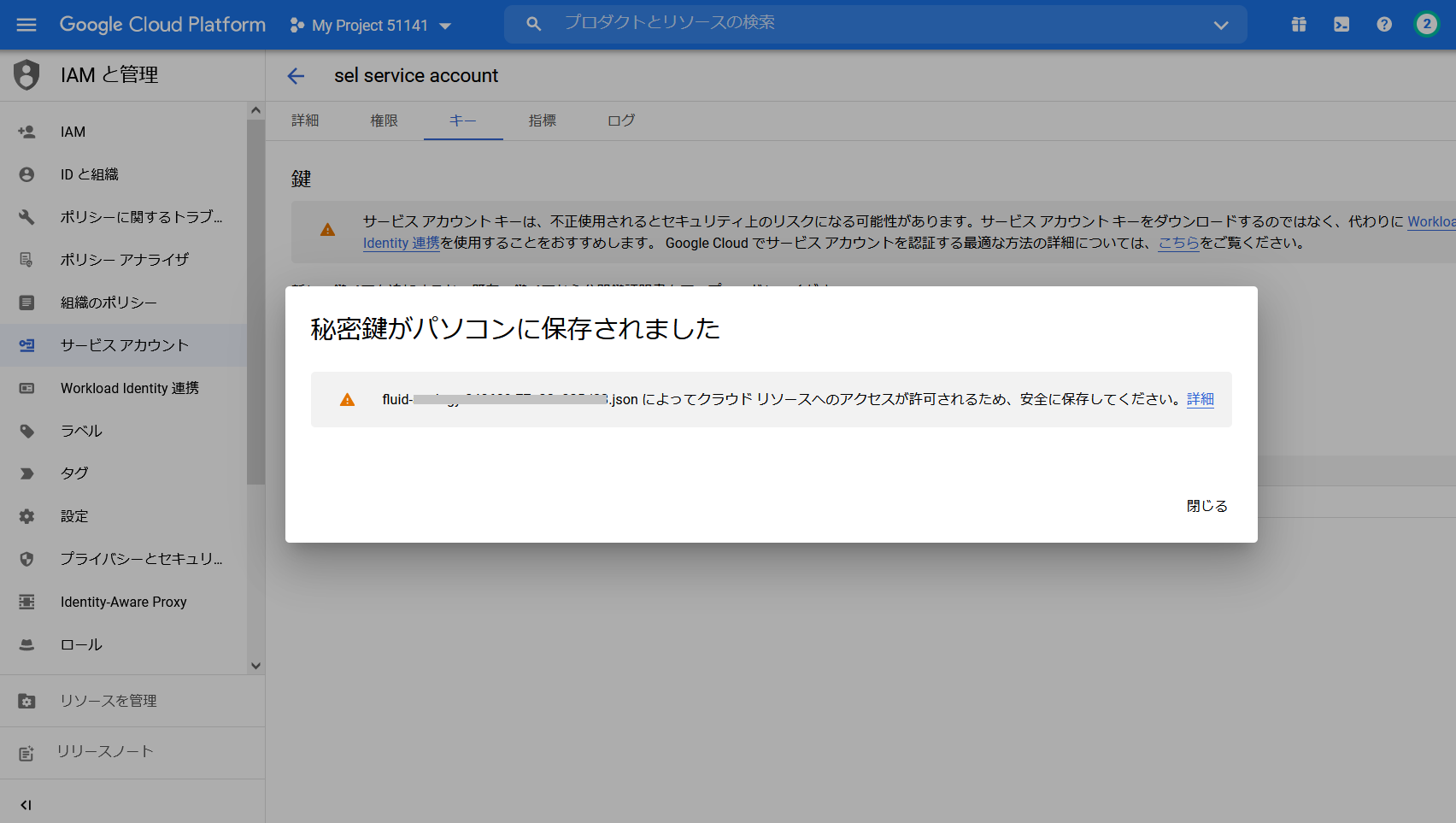This screenshot has width=1456, height=823.
Task: Click the account circle icon for ID と組織
Action: 26,174
